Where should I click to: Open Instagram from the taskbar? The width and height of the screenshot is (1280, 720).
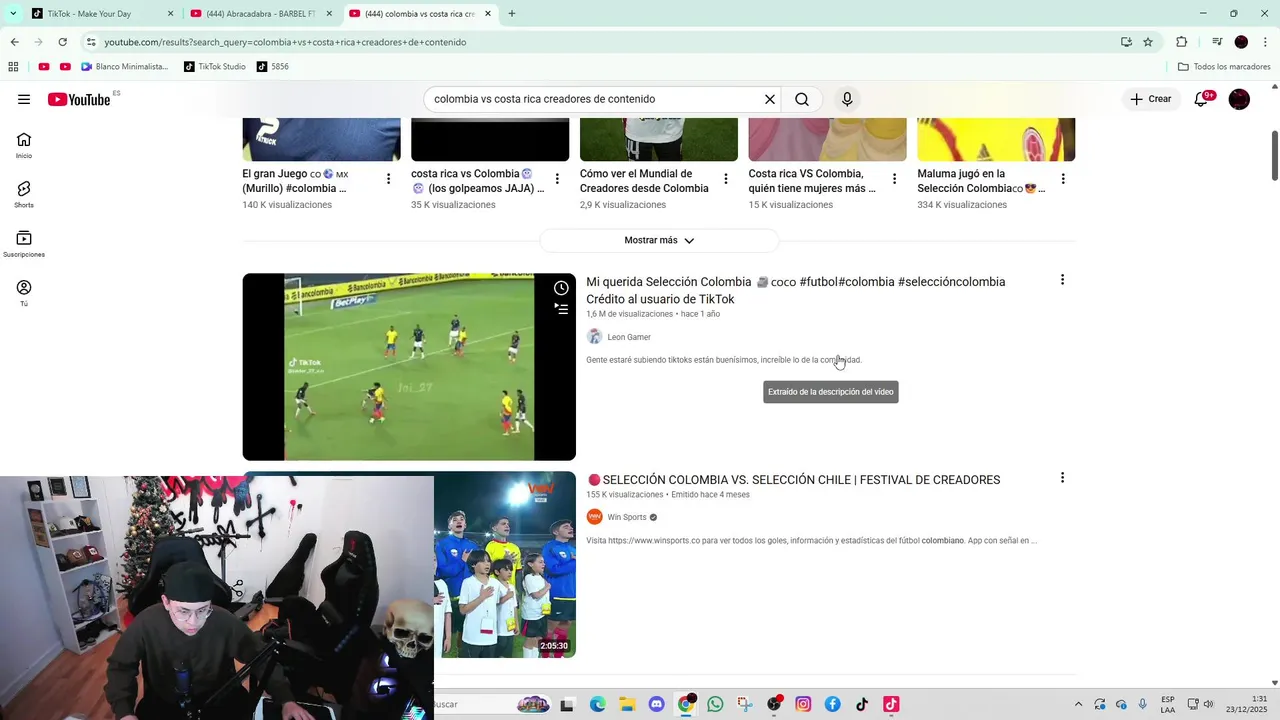803,704
